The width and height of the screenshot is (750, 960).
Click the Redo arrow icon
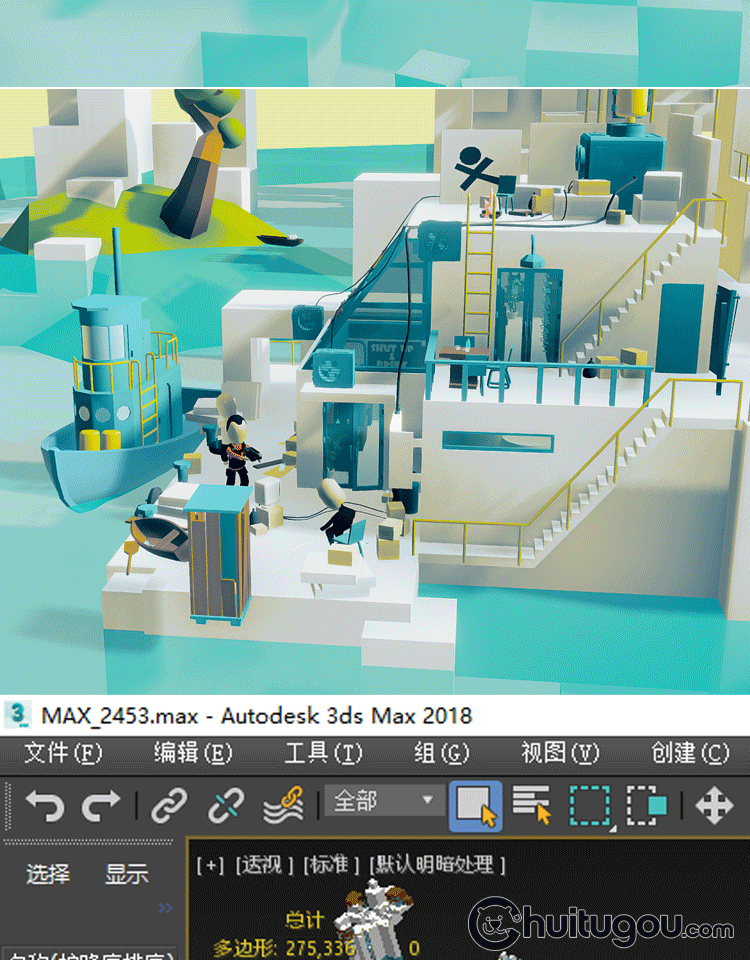[x=101, y=806]
